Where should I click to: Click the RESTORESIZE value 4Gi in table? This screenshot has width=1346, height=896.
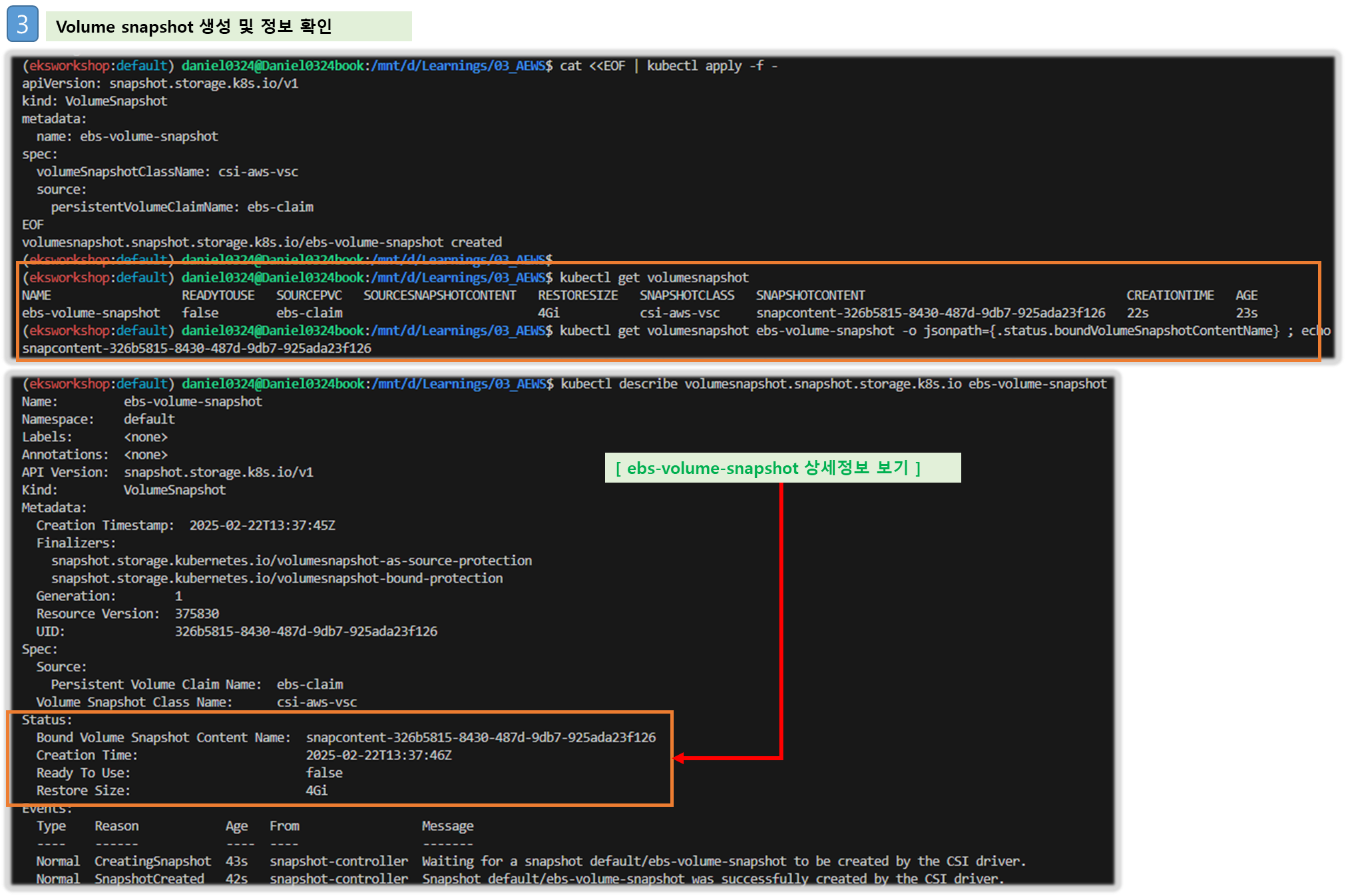point(549,313)
